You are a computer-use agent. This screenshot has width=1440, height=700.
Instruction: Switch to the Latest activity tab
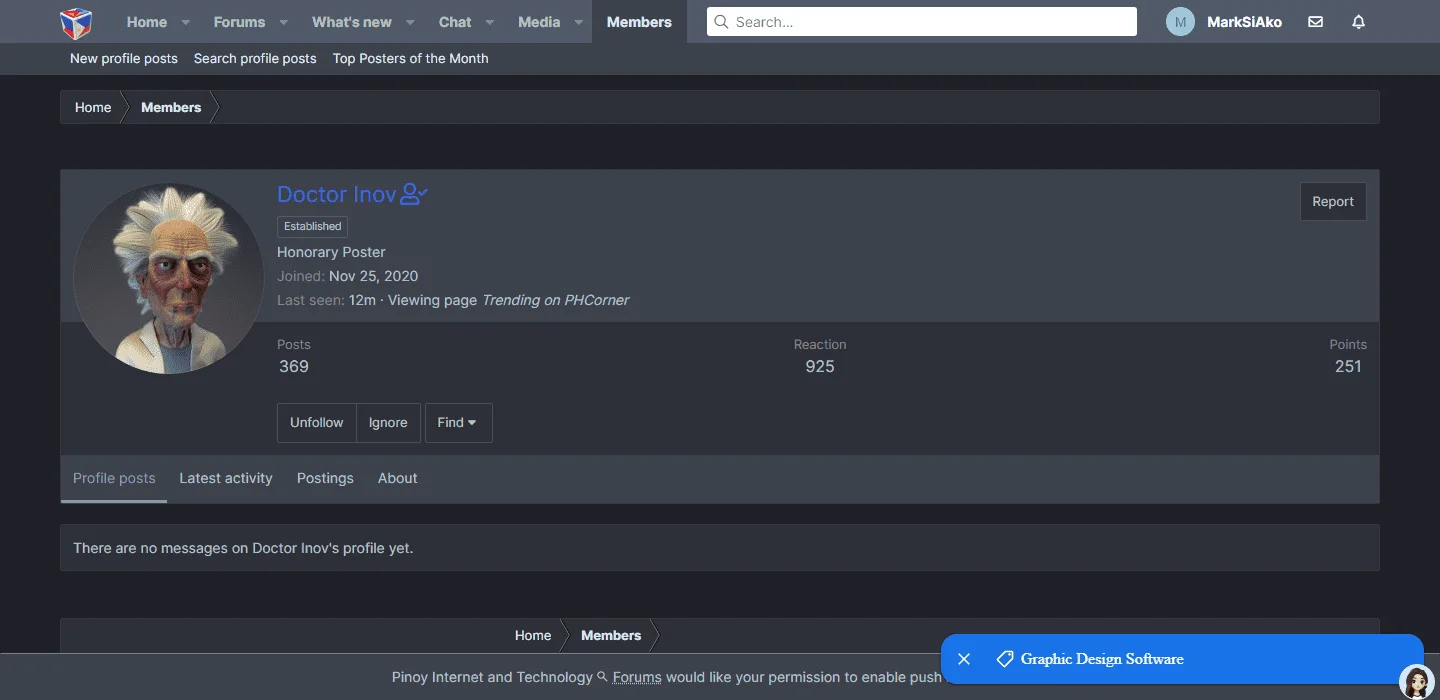226,478
